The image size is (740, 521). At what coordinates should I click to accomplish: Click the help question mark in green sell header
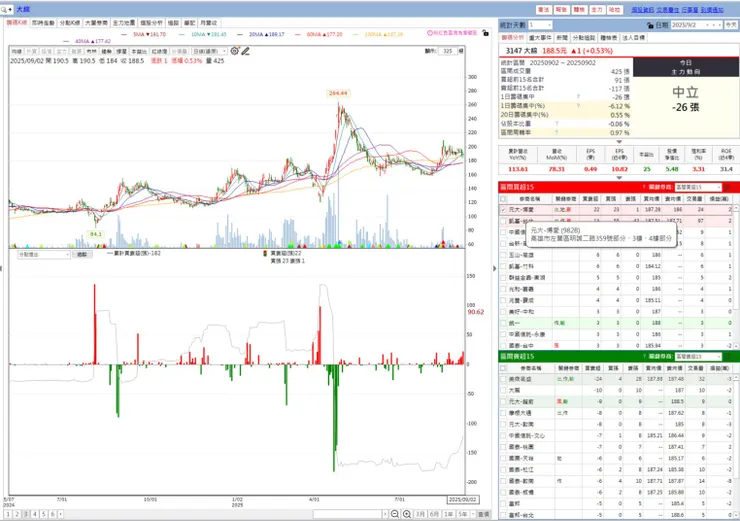click(644, 357)
